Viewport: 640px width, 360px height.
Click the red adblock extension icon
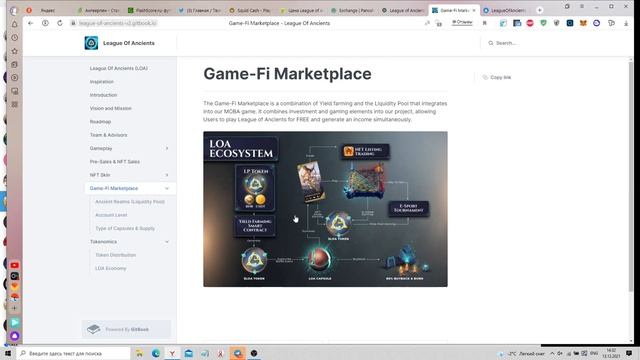click(x=530, y=23)
